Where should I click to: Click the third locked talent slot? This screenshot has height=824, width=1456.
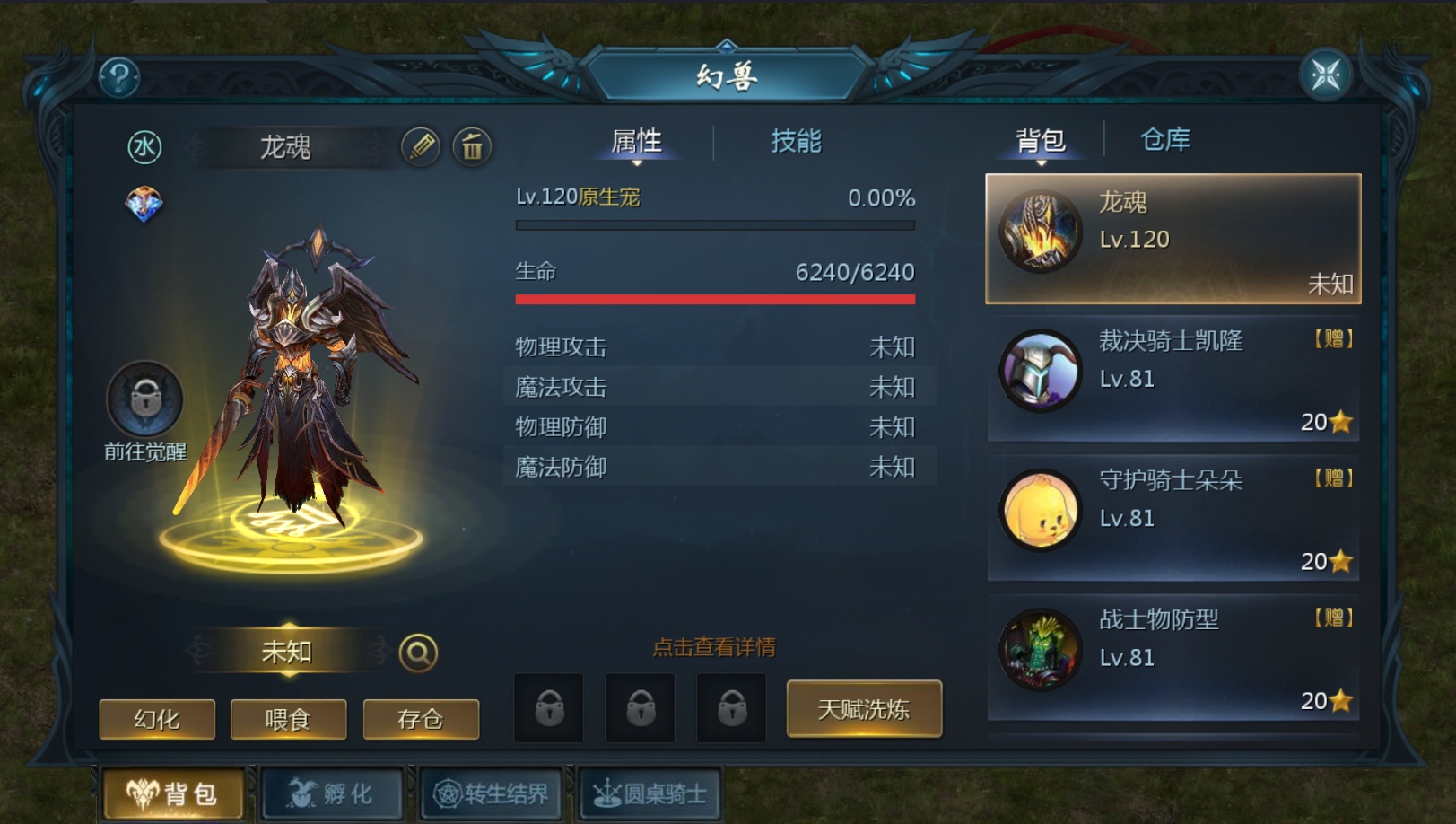pos(732,708)
